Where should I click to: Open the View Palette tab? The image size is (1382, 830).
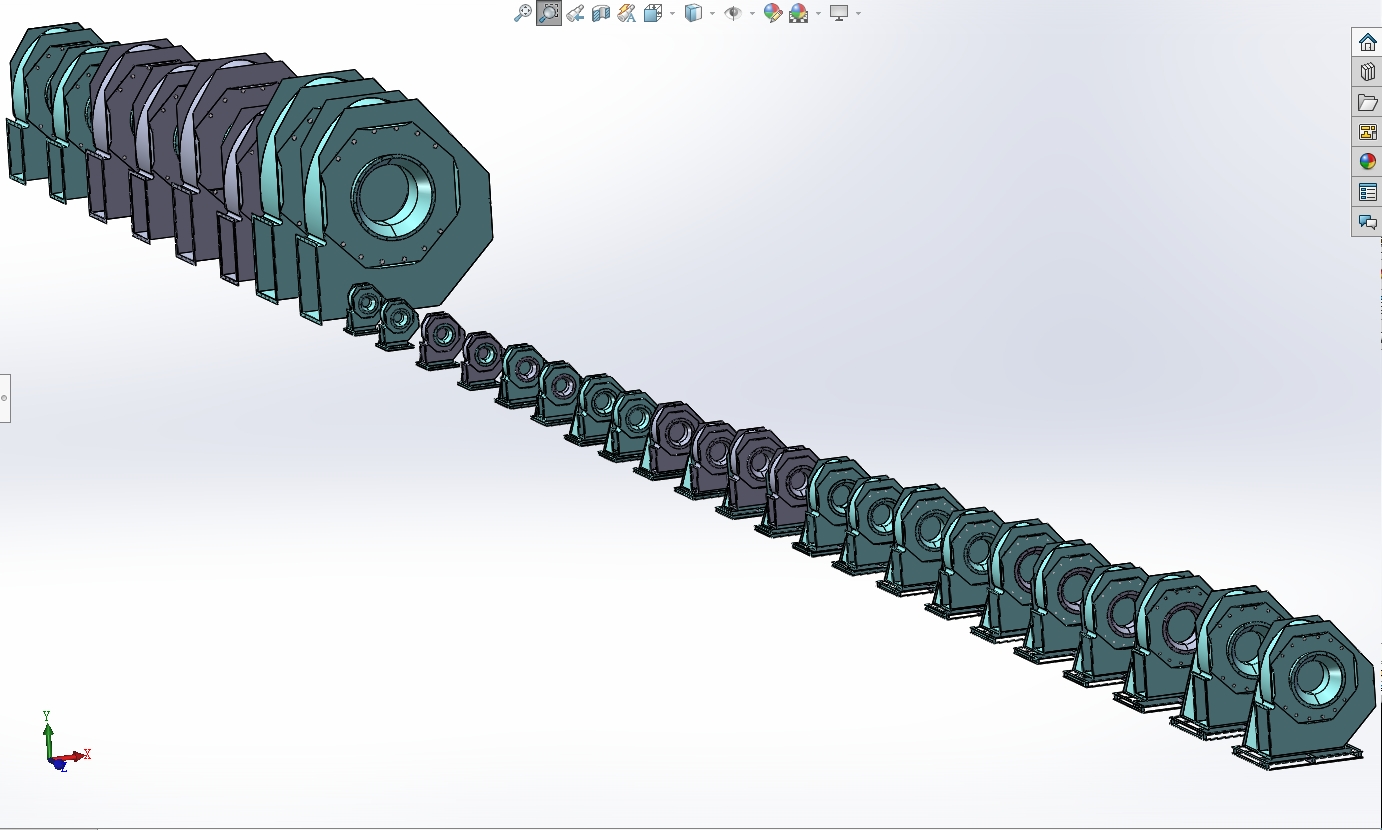point(1367,132)
